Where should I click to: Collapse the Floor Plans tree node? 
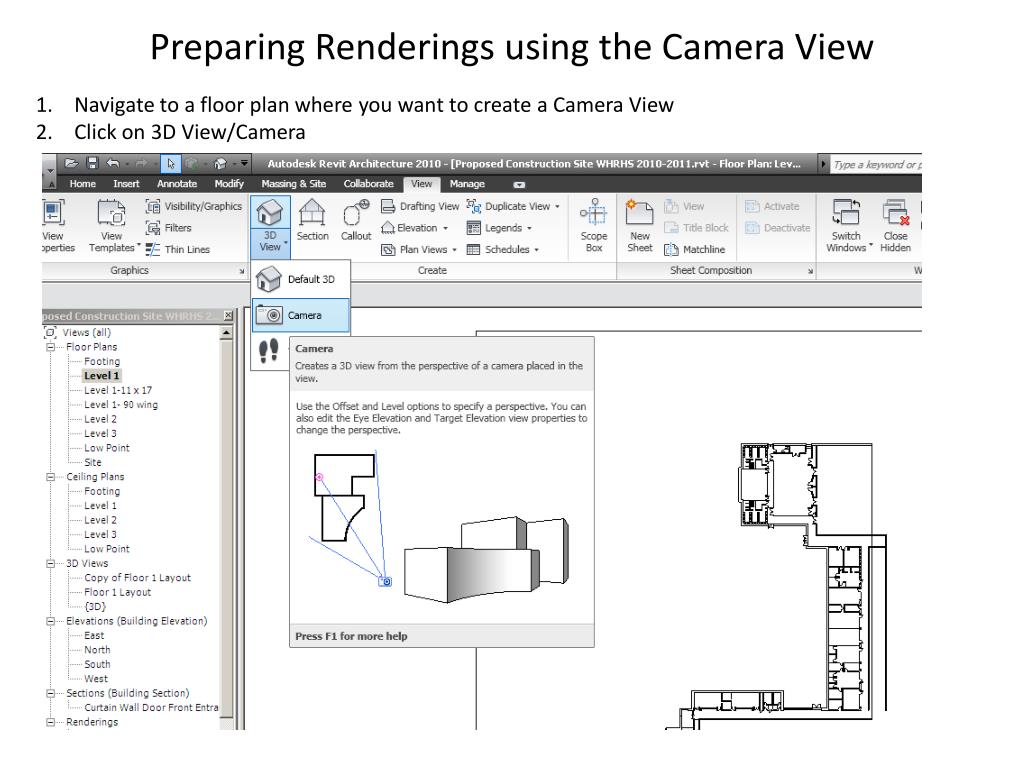click(51, 347)
